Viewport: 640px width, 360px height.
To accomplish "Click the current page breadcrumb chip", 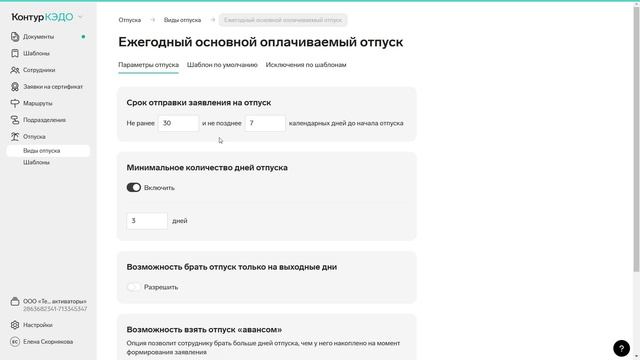I will [x=283, y=20].
